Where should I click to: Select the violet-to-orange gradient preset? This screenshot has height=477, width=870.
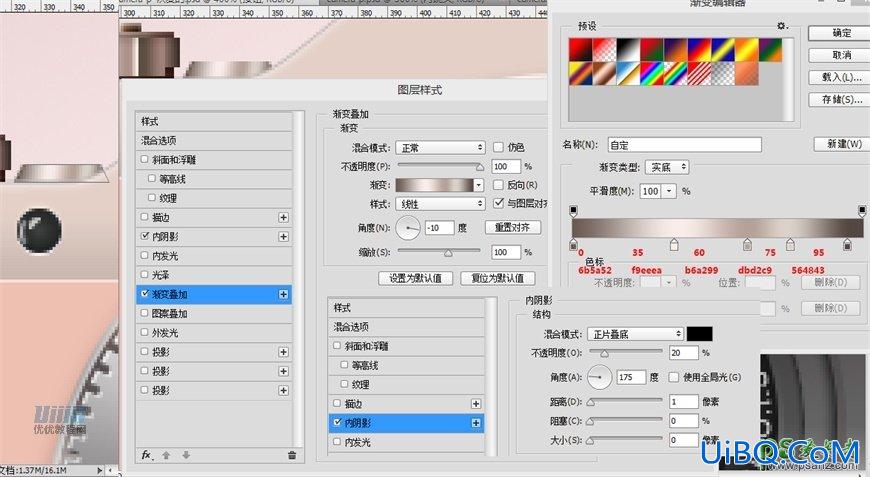pos(675,50)
